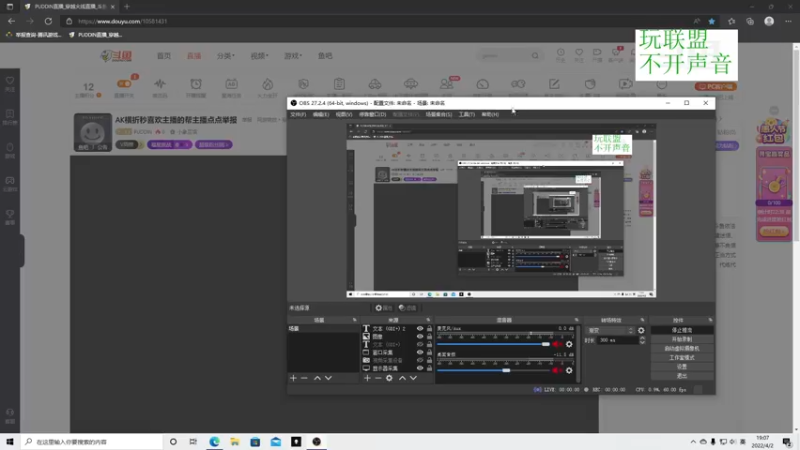Move scene down using Scenes panel arrow

[x=328, y=378]
